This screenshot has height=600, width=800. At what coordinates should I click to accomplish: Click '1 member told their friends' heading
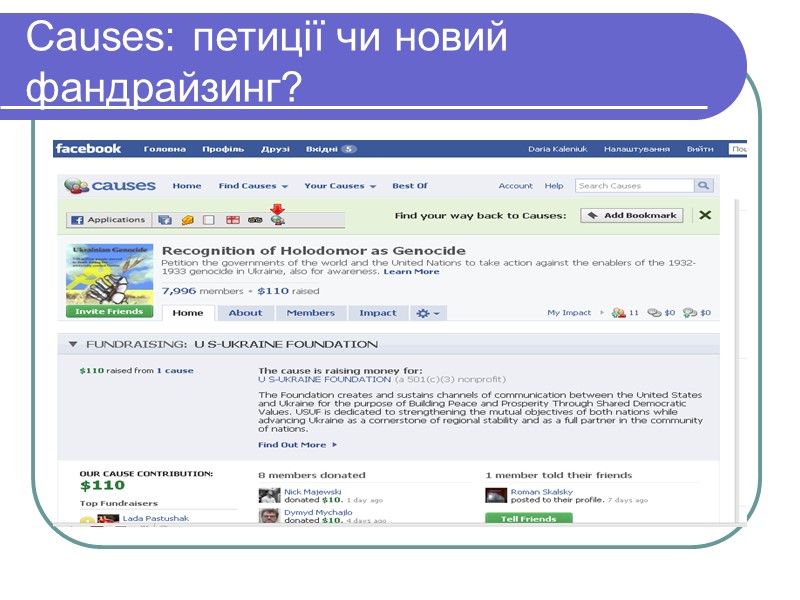tap(559, 475)
